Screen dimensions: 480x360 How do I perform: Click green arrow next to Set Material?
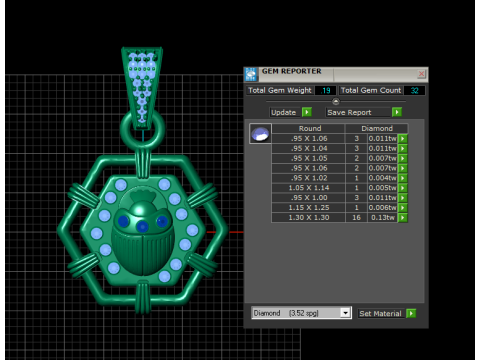pyautogui.click(x=411, y=313)
